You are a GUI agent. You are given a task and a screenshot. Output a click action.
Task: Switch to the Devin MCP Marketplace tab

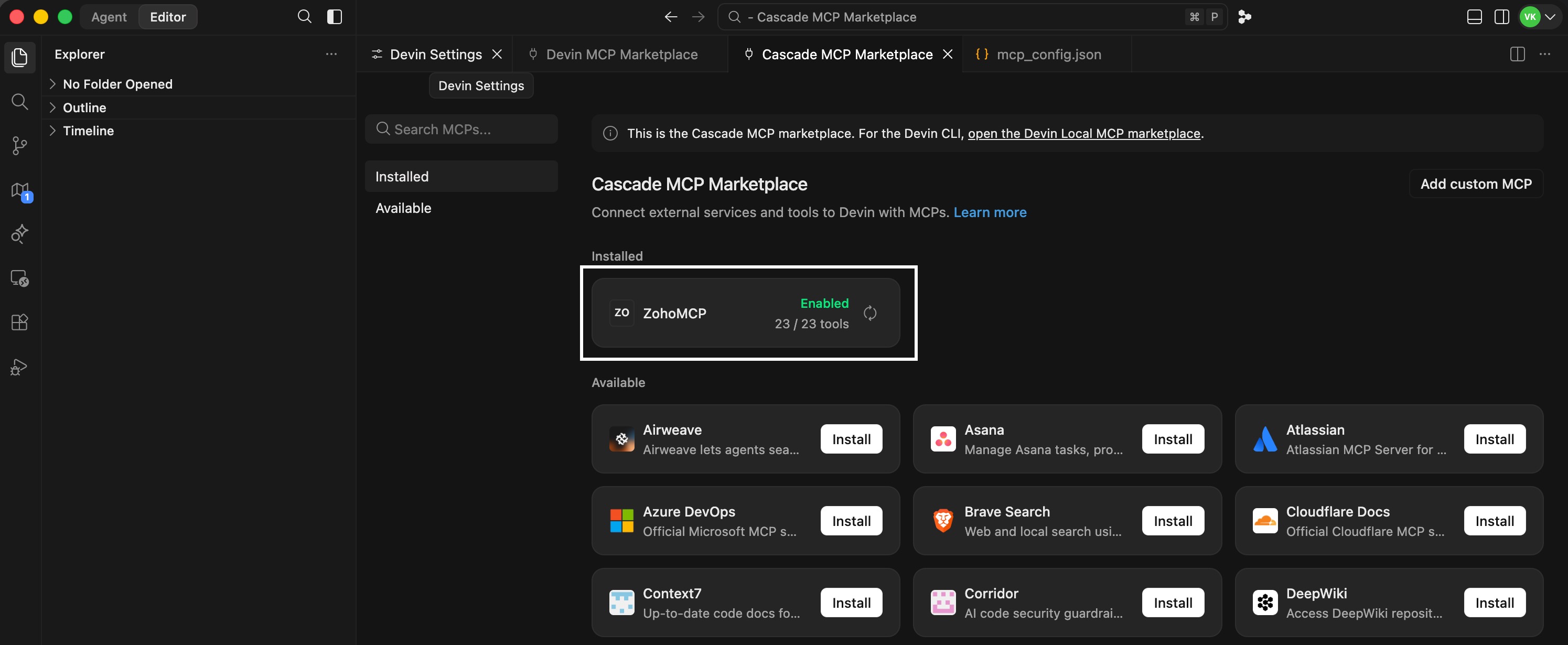pyautogui.click(x=620, y=54)
